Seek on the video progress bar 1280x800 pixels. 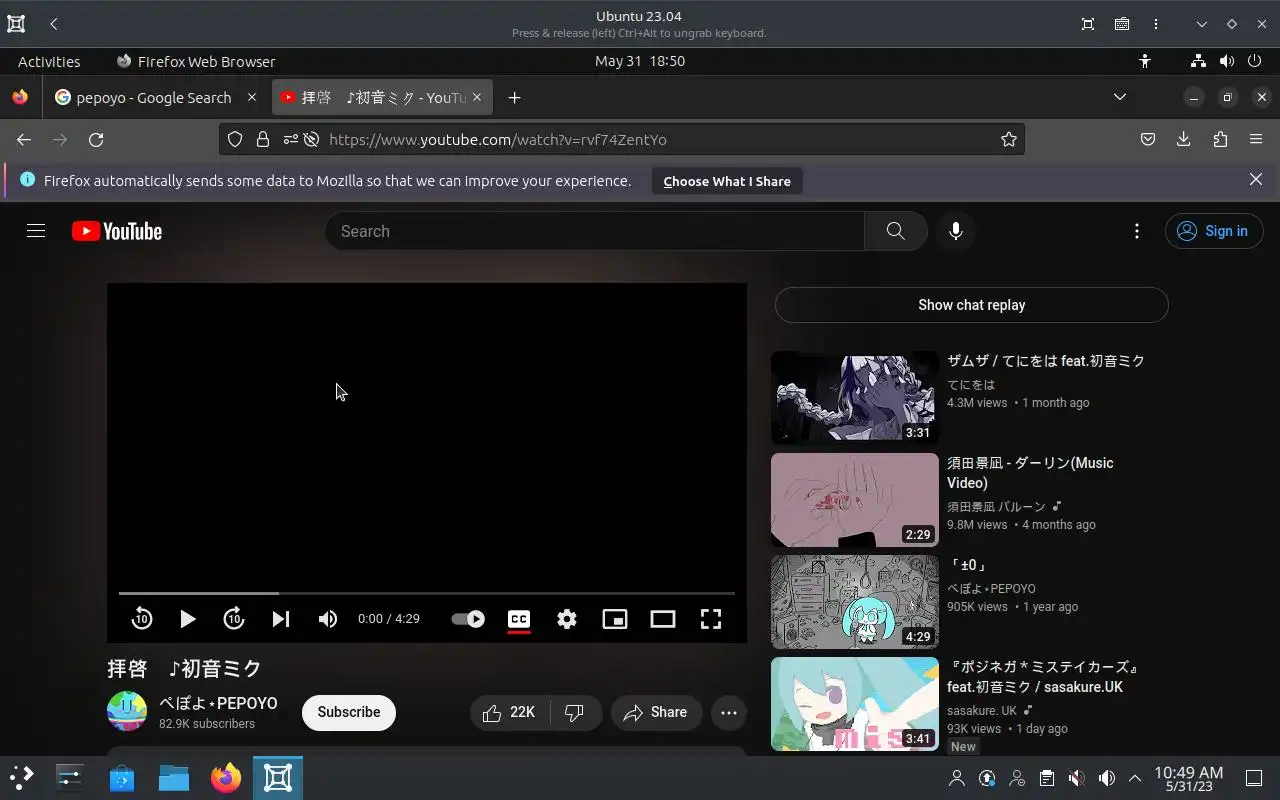[427, 593]
